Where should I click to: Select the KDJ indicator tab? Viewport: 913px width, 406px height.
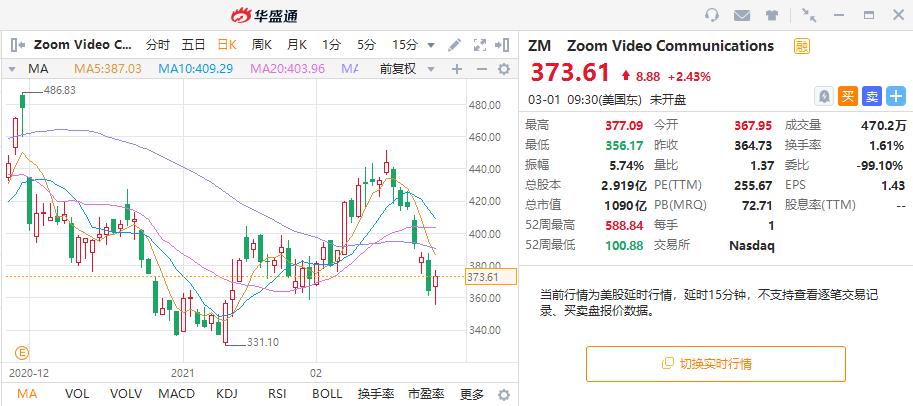click(228, 394)
